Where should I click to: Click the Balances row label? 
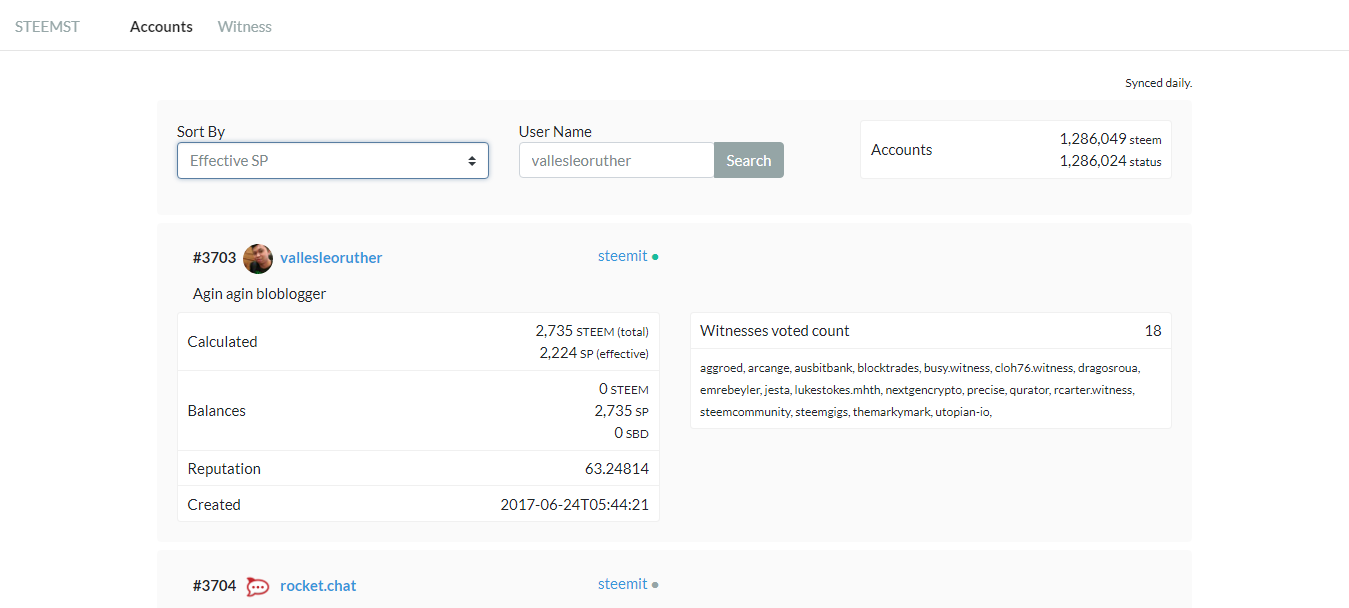(216, 411)
